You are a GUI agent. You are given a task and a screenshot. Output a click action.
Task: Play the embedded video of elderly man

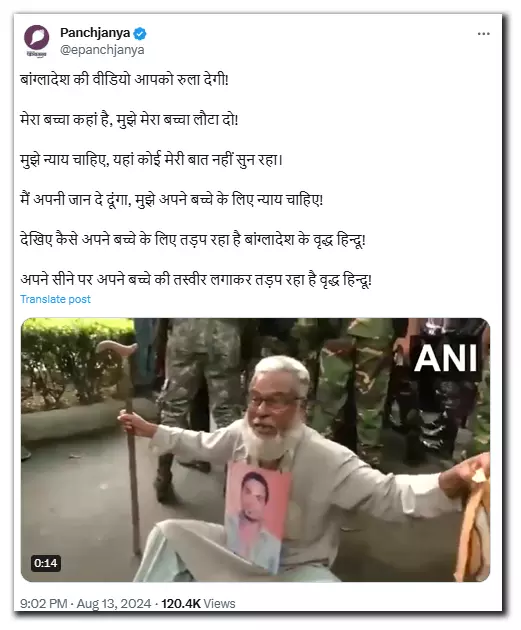[255, 450]
